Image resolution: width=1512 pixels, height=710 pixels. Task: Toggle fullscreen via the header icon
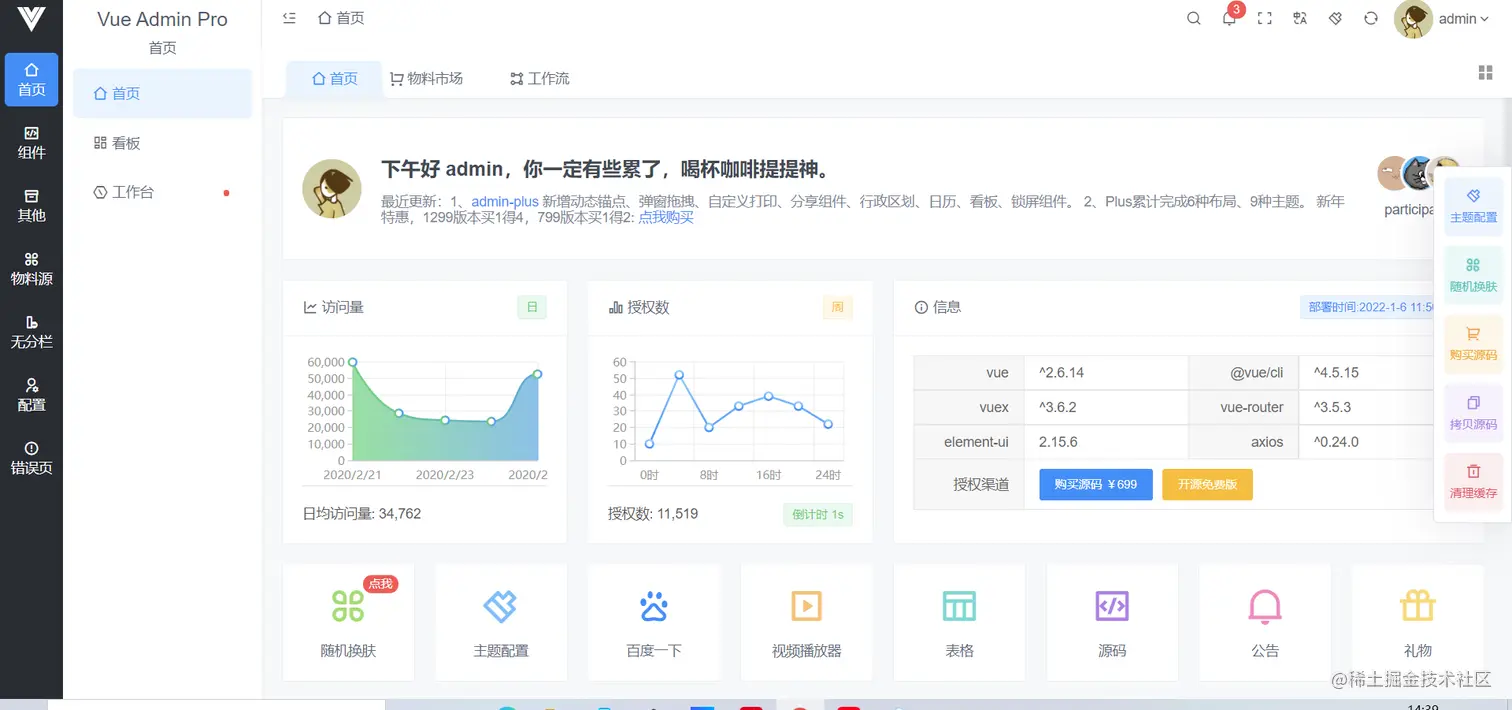point(1264,18)
